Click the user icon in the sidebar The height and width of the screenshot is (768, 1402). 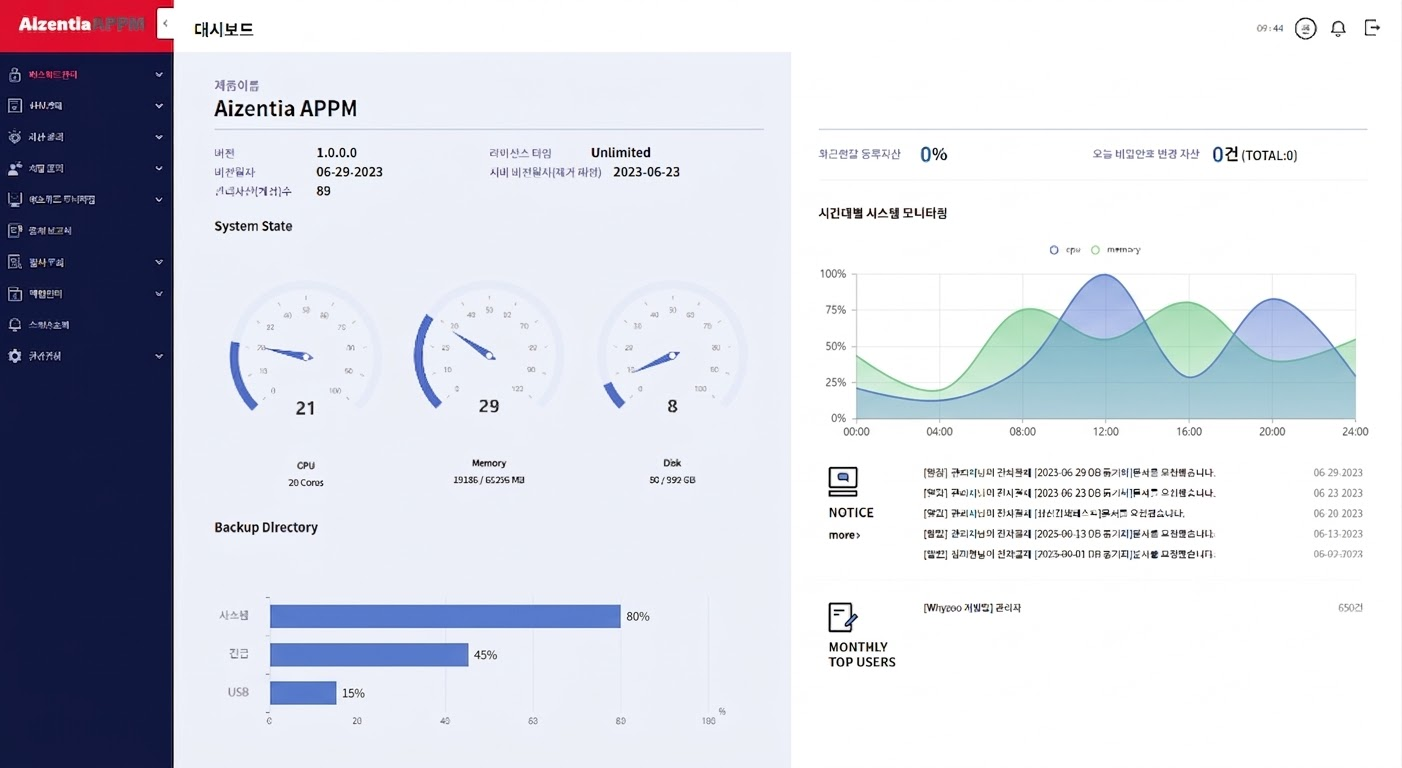(x=14, y=168)
